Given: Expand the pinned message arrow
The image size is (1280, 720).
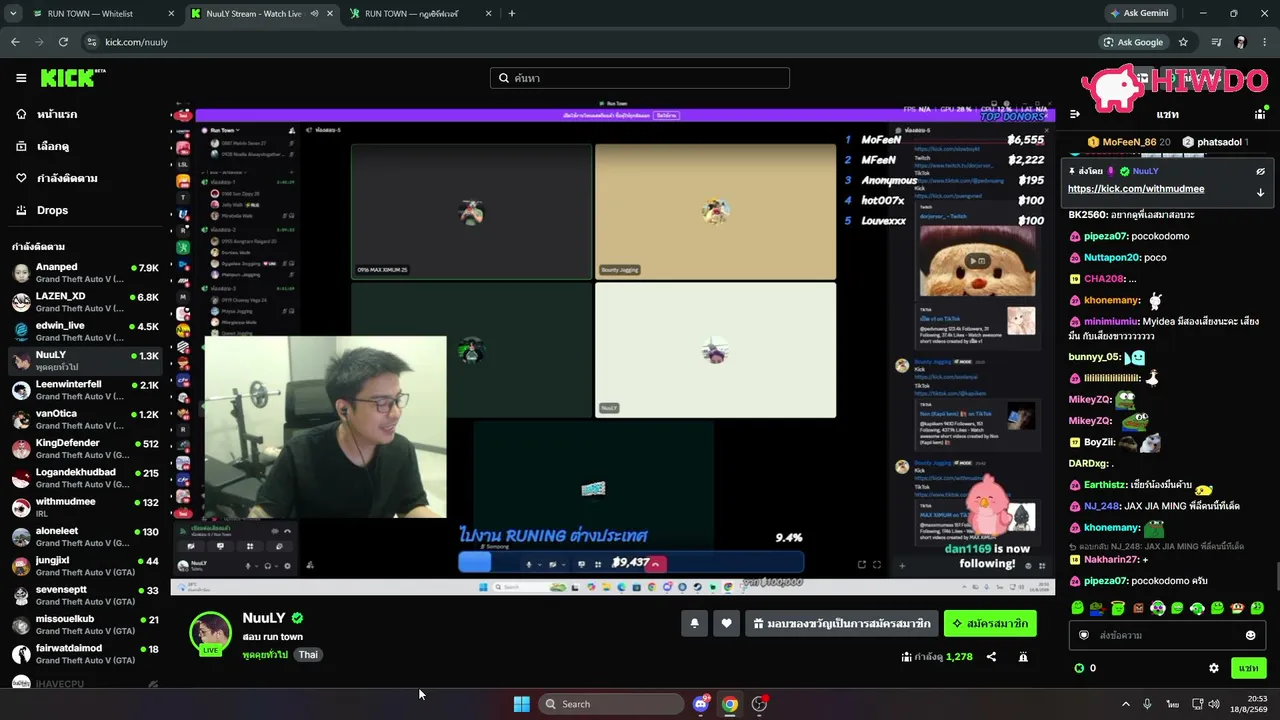Looking at the screenshot, I should [1261, 192].
